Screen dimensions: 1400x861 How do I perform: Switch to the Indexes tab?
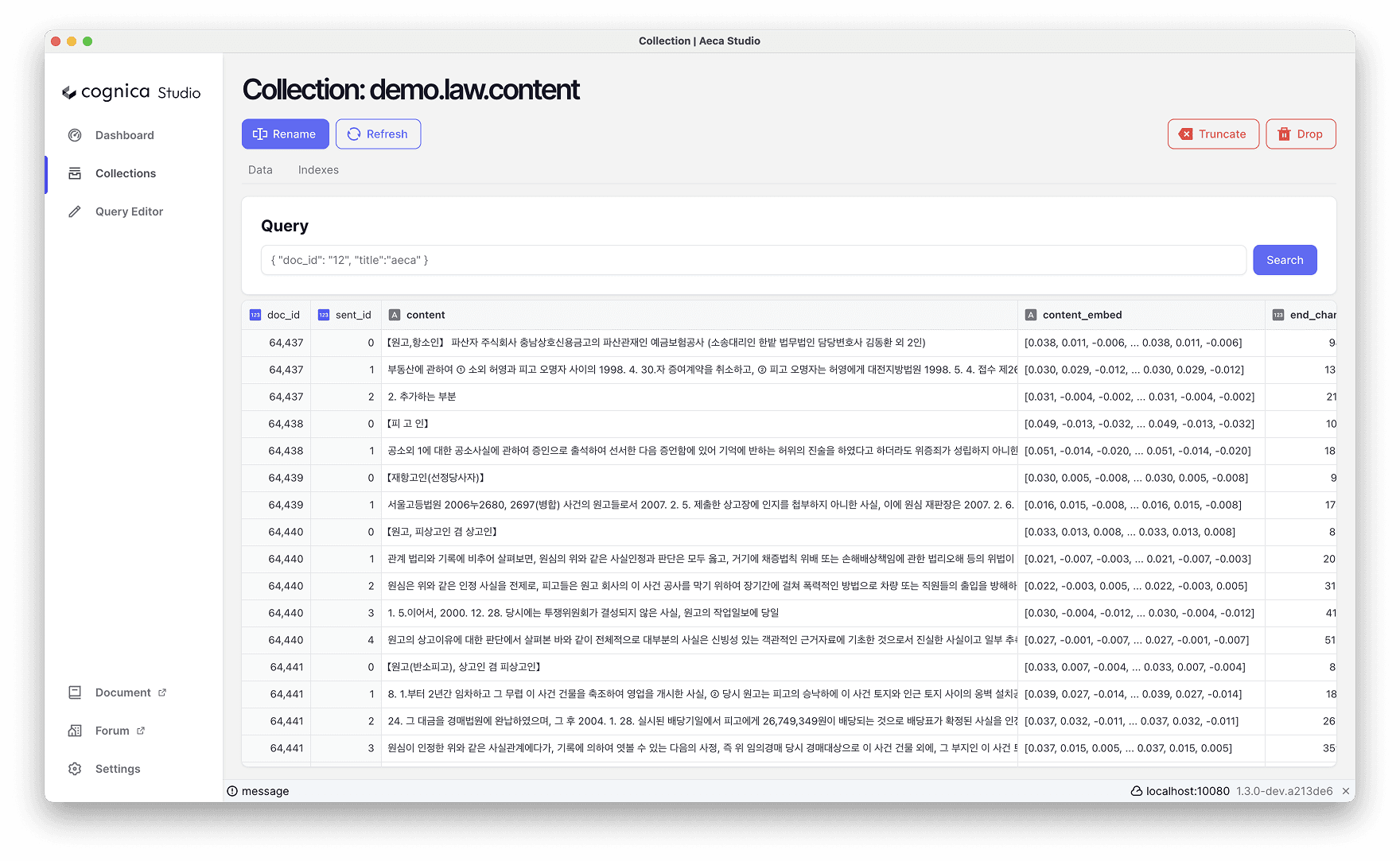[317, 169]
